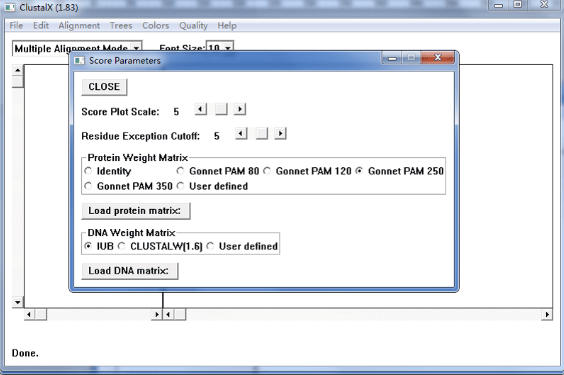Open the Edit menu

click(x=41, y=26)
